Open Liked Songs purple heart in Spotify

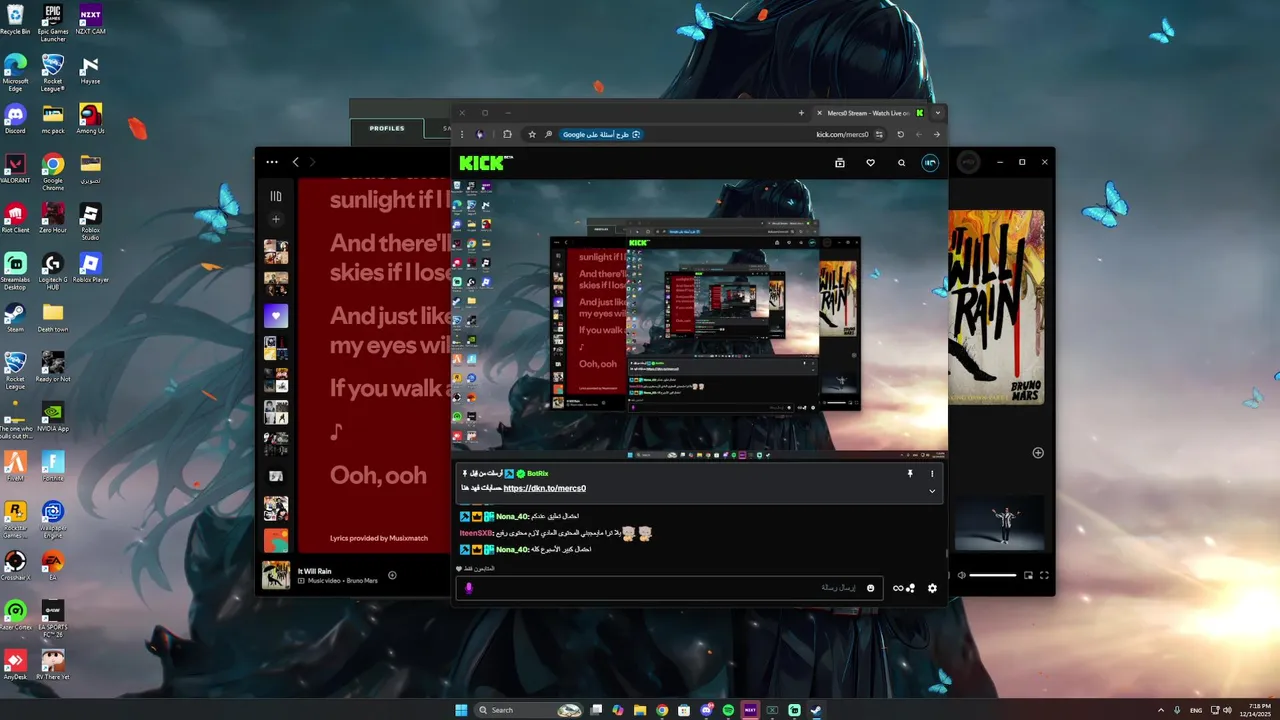276,316
